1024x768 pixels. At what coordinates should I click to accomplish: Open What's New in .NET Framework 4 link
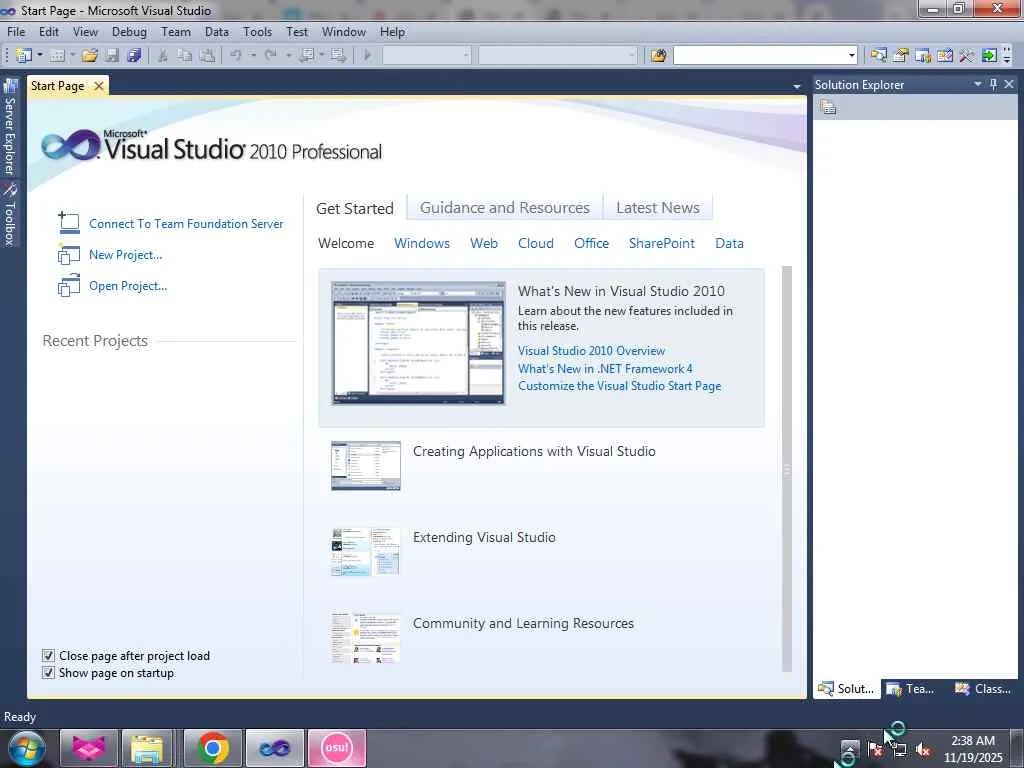(x=605, y=368)
